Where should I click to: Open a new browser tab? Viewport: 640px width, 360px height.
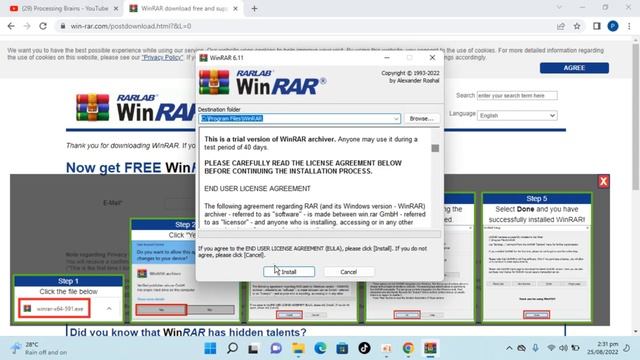(254, 9)
